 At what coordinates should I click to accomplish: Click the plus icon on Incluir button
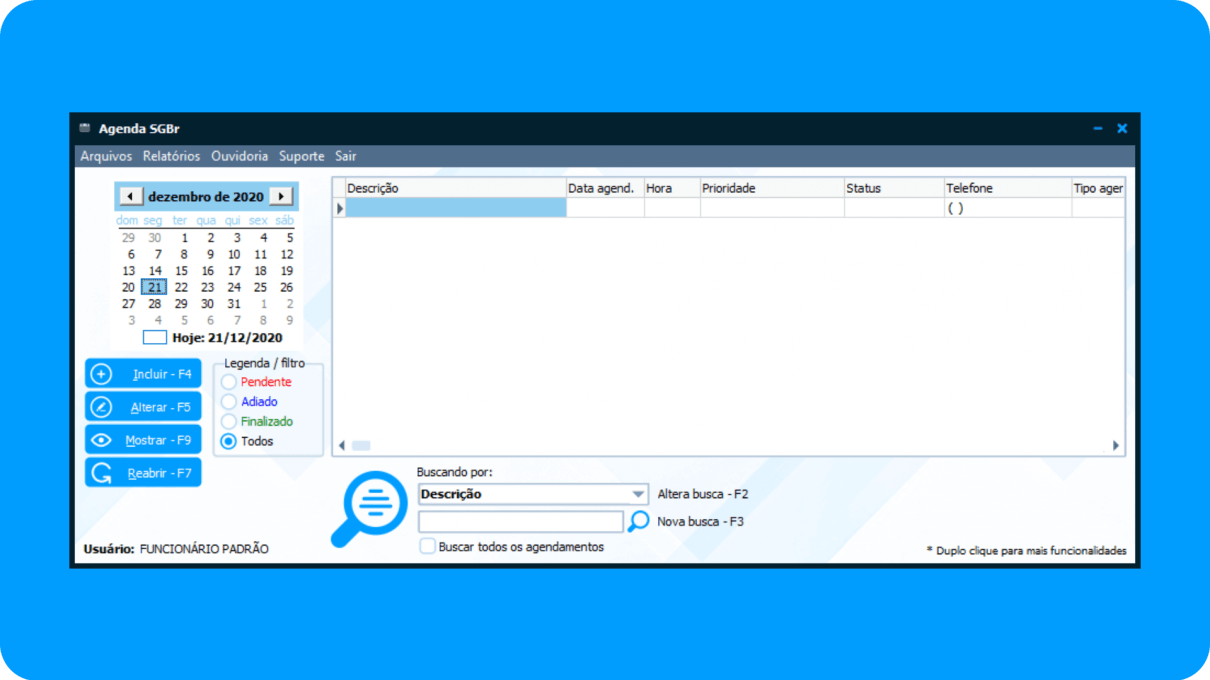[101, 374]
